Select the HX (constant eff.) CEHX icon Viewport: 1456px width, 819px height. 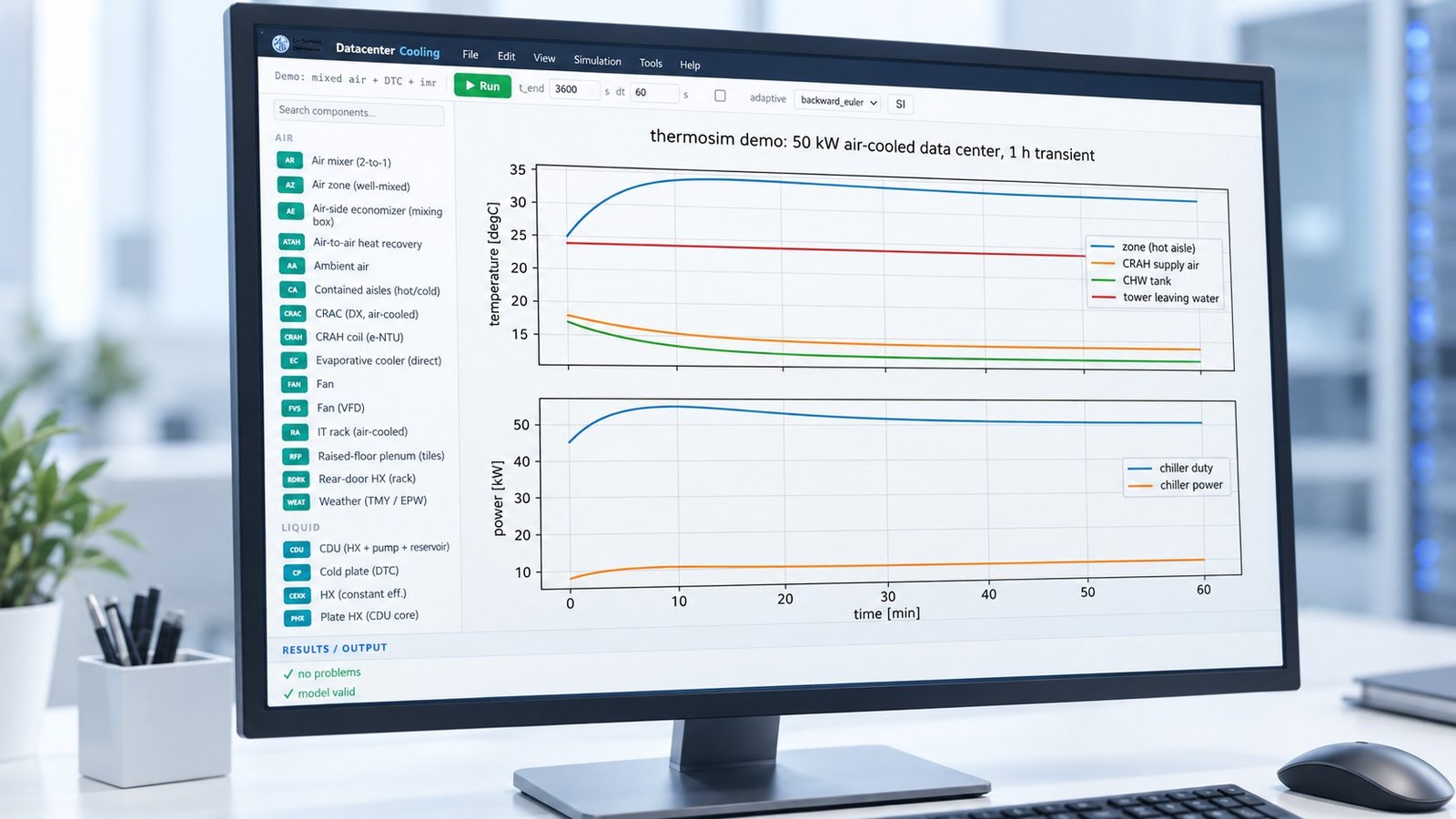(298, 595)
